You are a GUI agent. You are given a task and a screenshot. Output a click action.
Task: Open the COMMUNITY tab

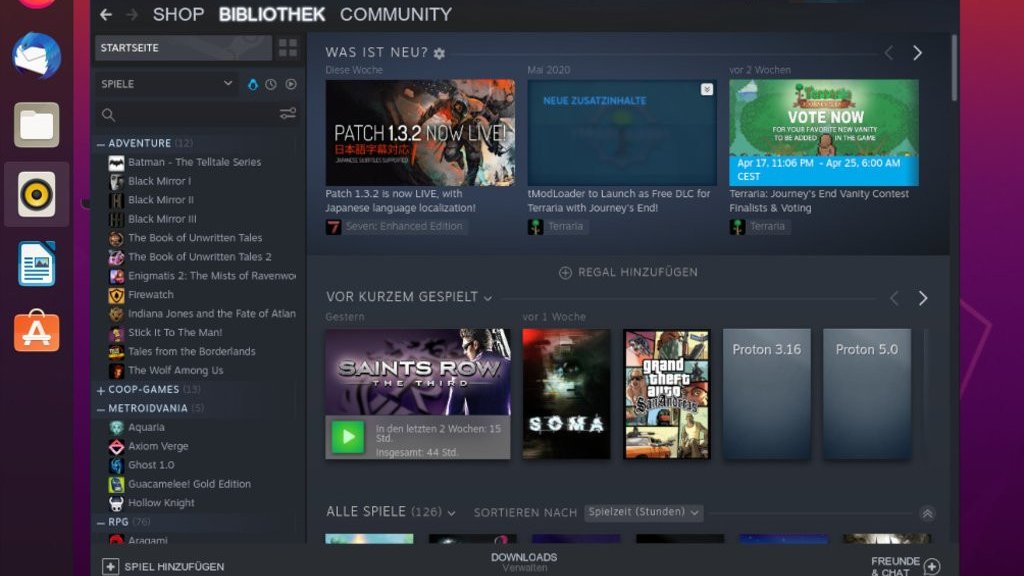395,15
